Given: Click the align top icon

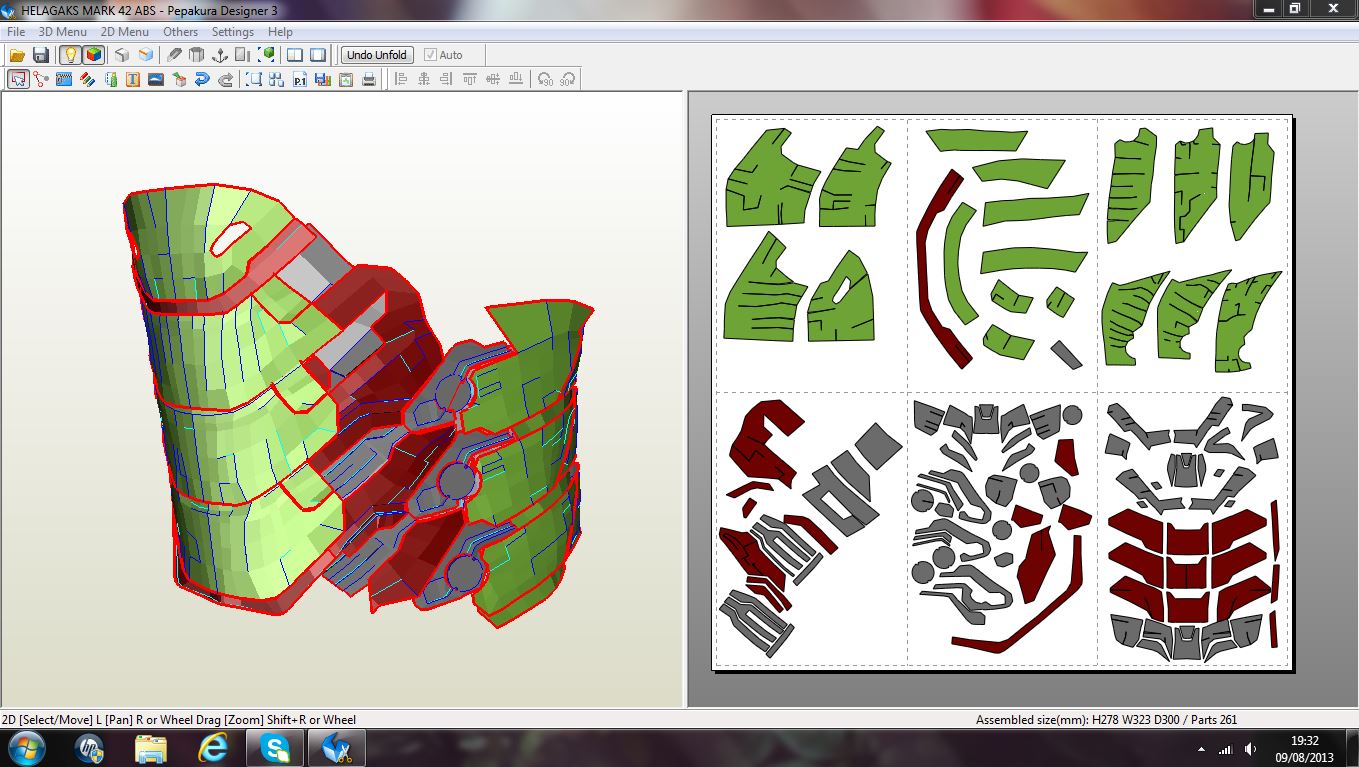Looking at the screenshot, I should [x=470, y=79].
